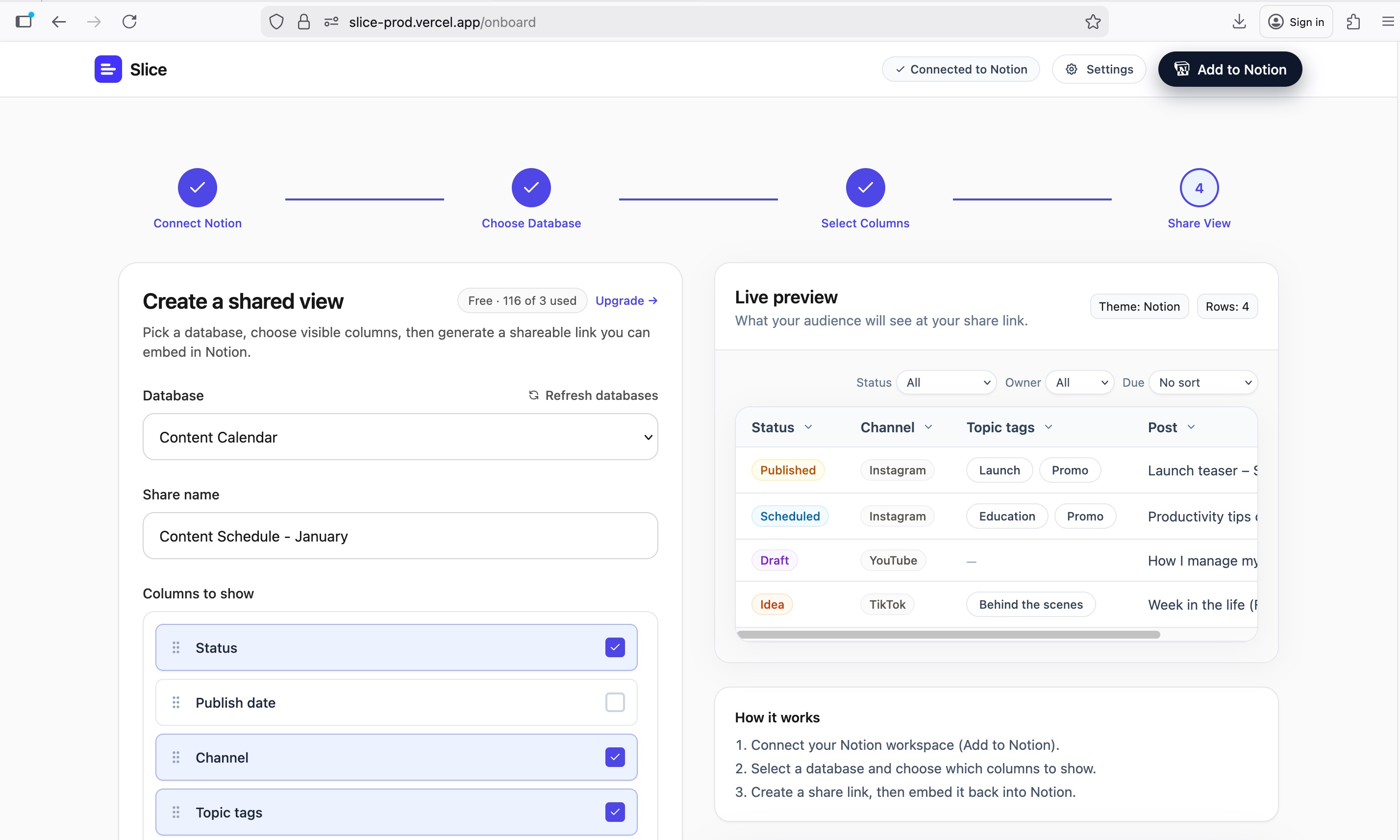Click the Free · 116 of 3 used badge
This screenshot has width=1400, height=840.
(x=522, y=300)
